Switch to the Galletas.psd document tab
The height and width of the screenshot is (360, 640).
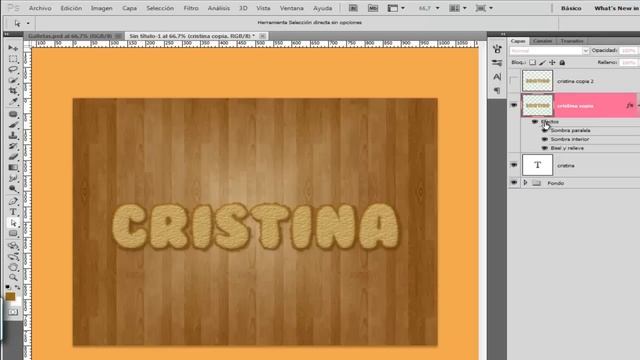click(74, 36)
